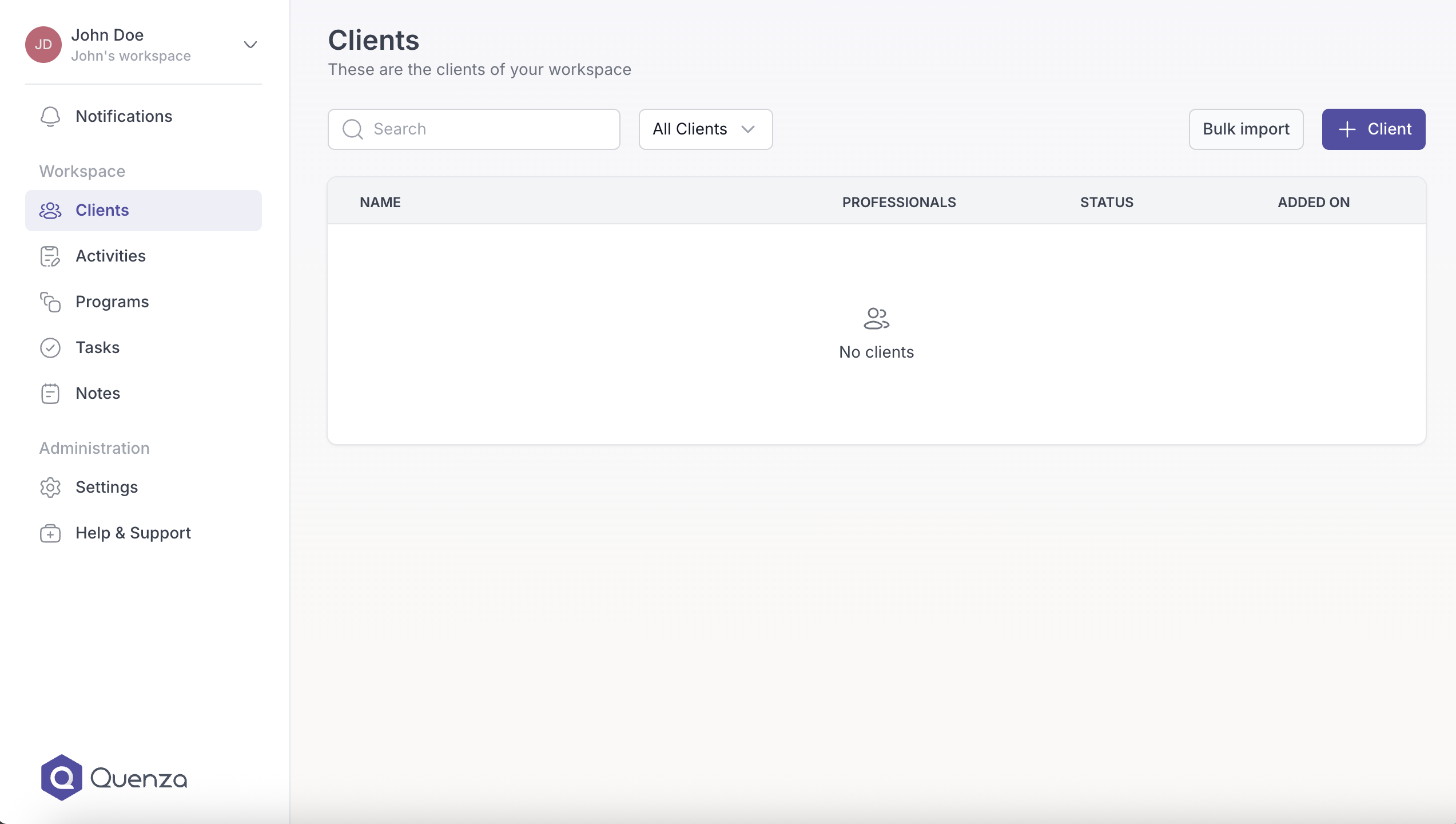1456x824 pixels.
Task: Click the Notifications bell icon
Action: click(50, 117)
